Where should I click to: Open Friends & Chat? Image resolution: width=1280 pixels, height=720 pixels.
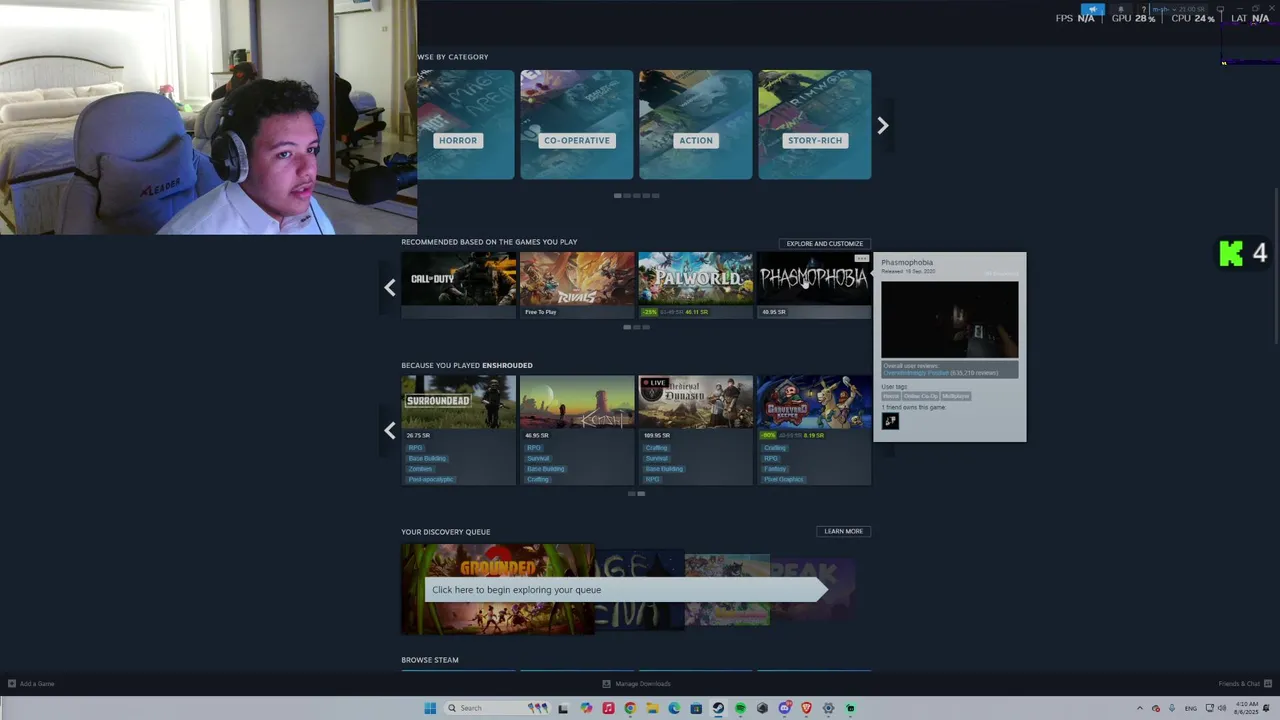click(1243, 684)
